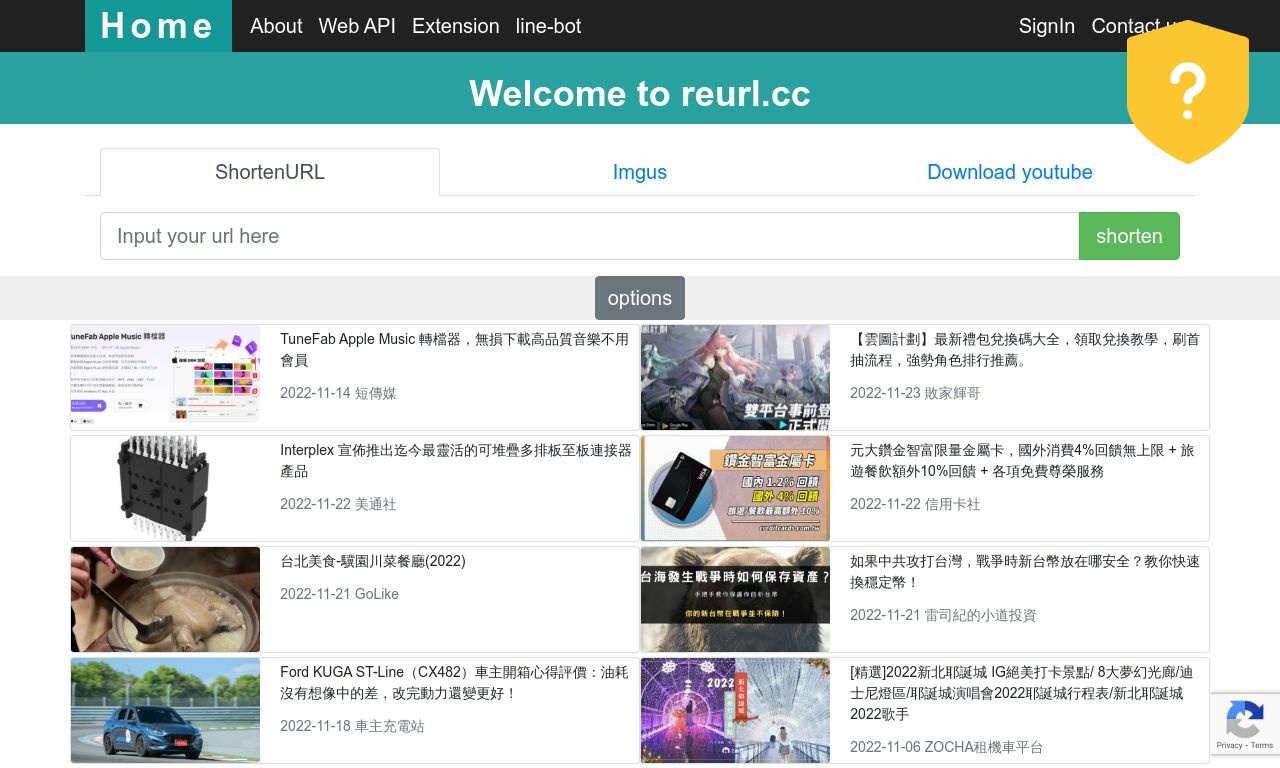Expand the options button
This screenshot has height=768, width=1280.
click(x=640, y=298)
